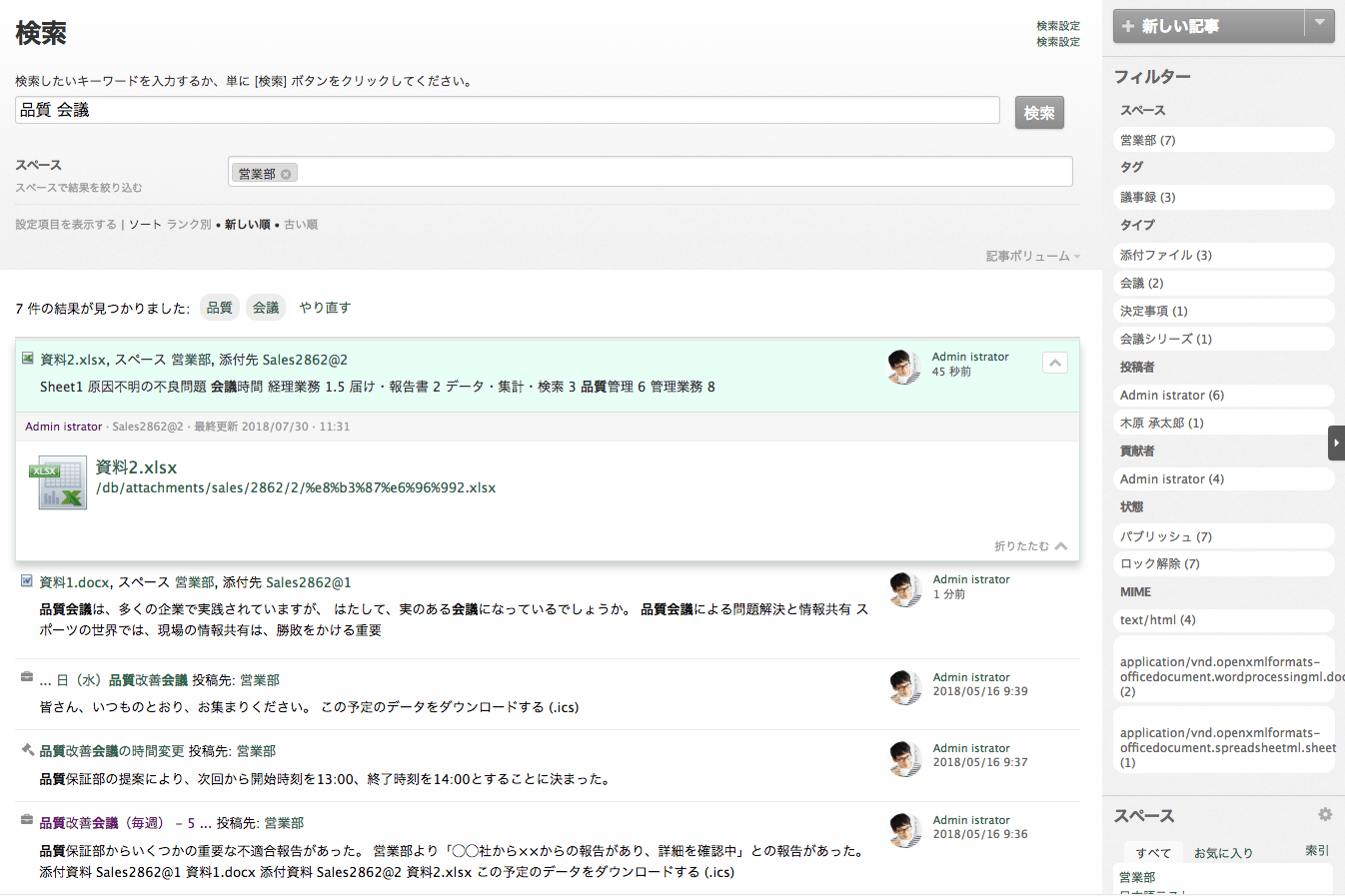Filter by MIME text/html (4)

pos(1224,619)
